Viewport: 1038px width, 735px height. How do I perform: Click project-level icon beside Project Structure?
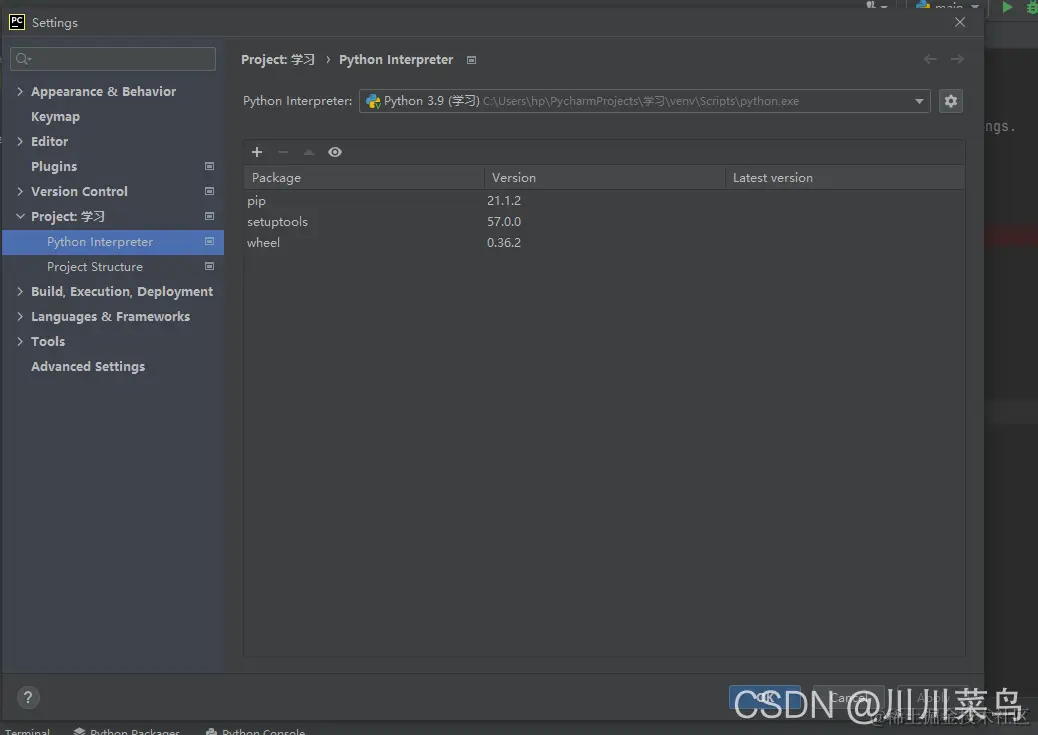pos(209,266)
